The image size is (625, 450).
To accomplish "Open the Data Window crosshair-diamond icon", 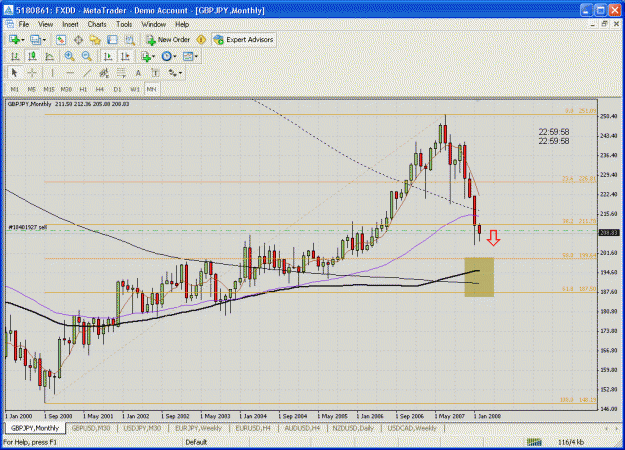I will [x=78, y=39].
